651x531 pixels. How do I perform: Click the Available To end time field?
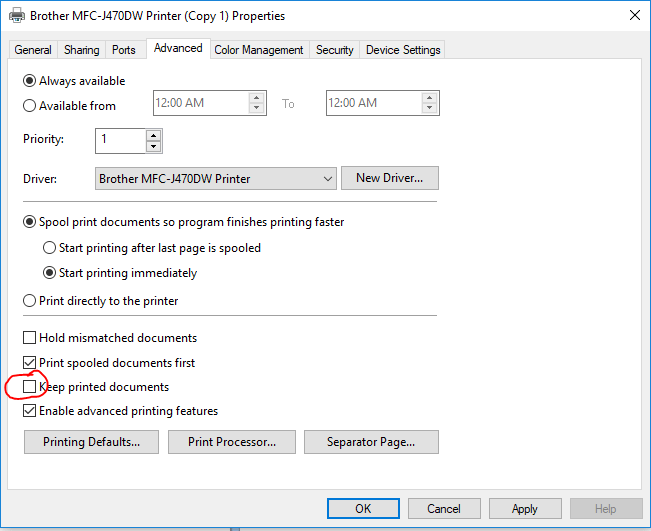[x=374, y=103]
